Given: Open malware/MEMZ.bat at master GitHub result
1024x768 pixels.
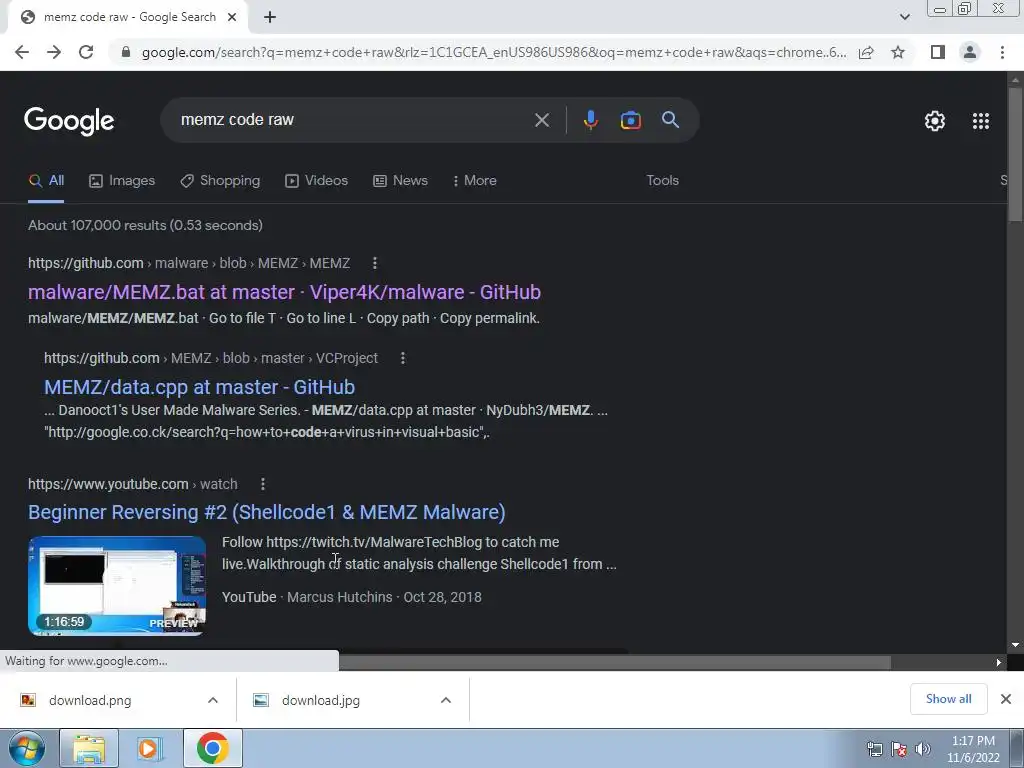Looking at the screenshot, I should coord(284,292).
